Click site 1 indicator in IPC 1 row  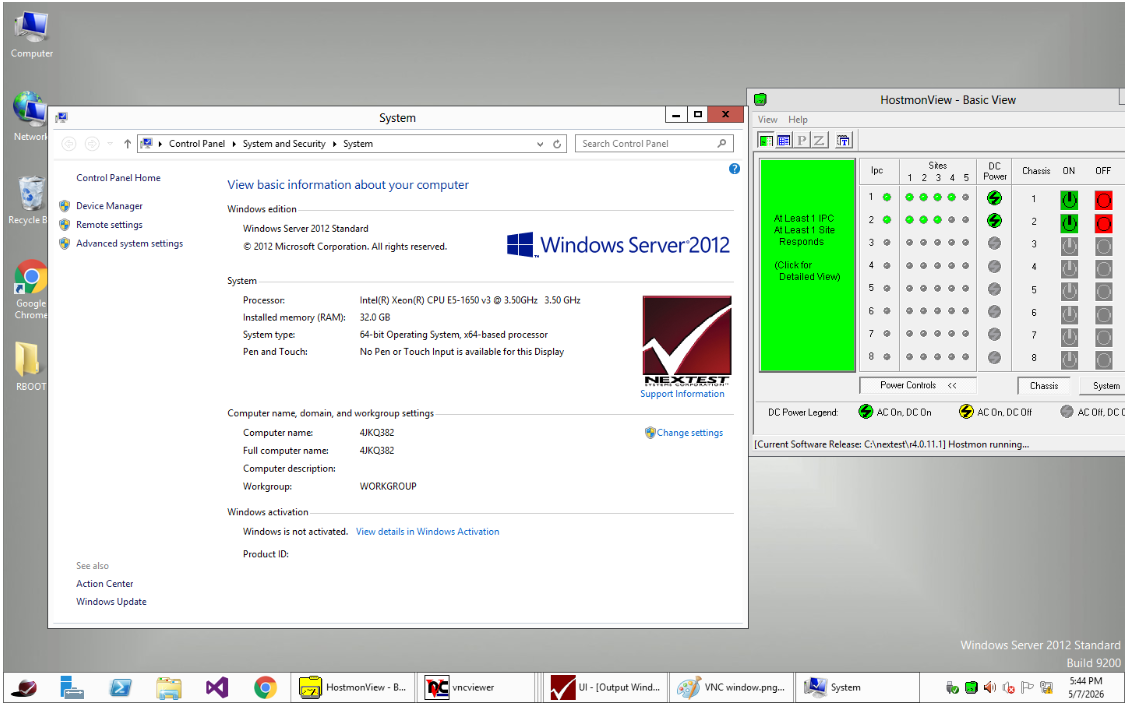tap(909, 197)
